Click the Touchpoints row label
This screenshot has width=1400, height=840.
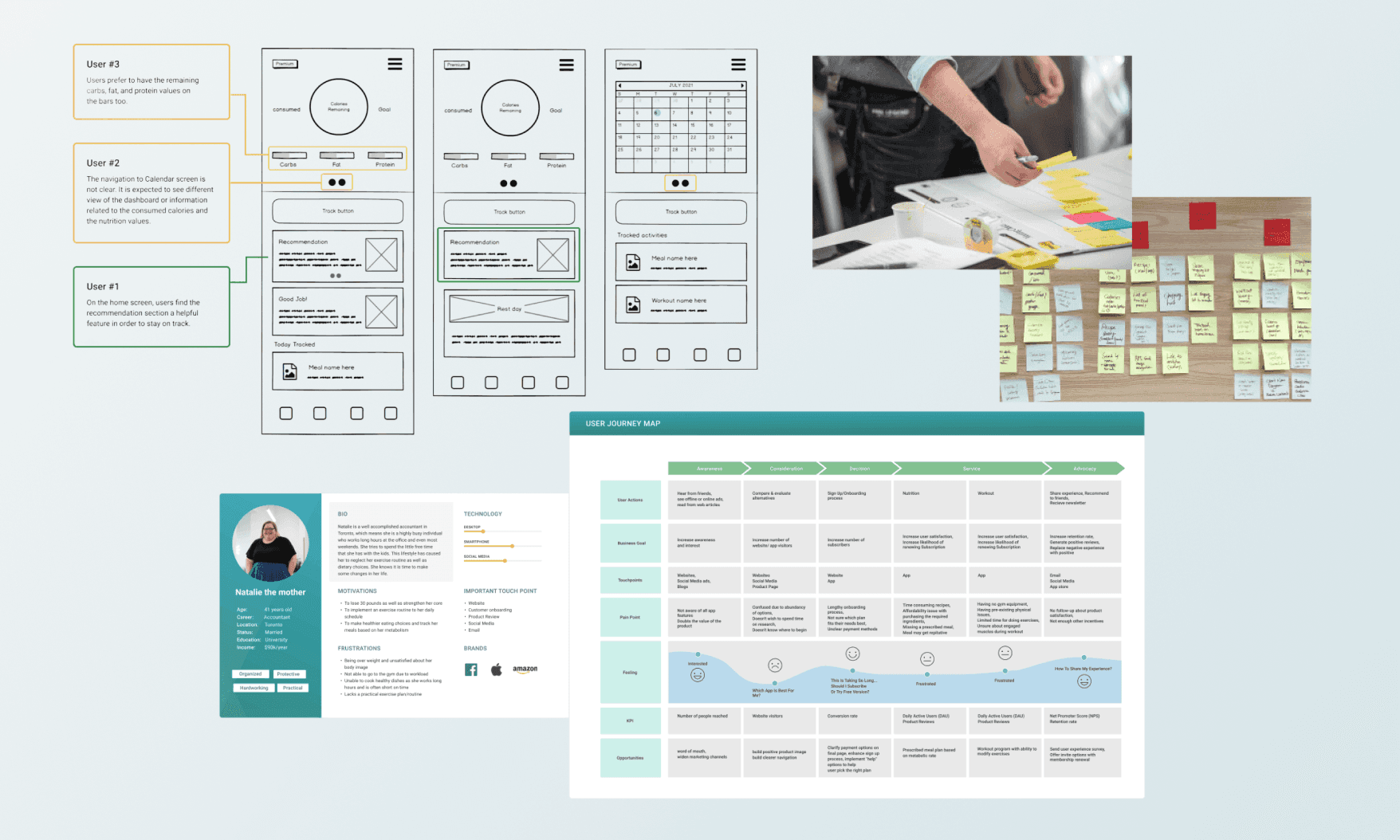coord(630,580)
